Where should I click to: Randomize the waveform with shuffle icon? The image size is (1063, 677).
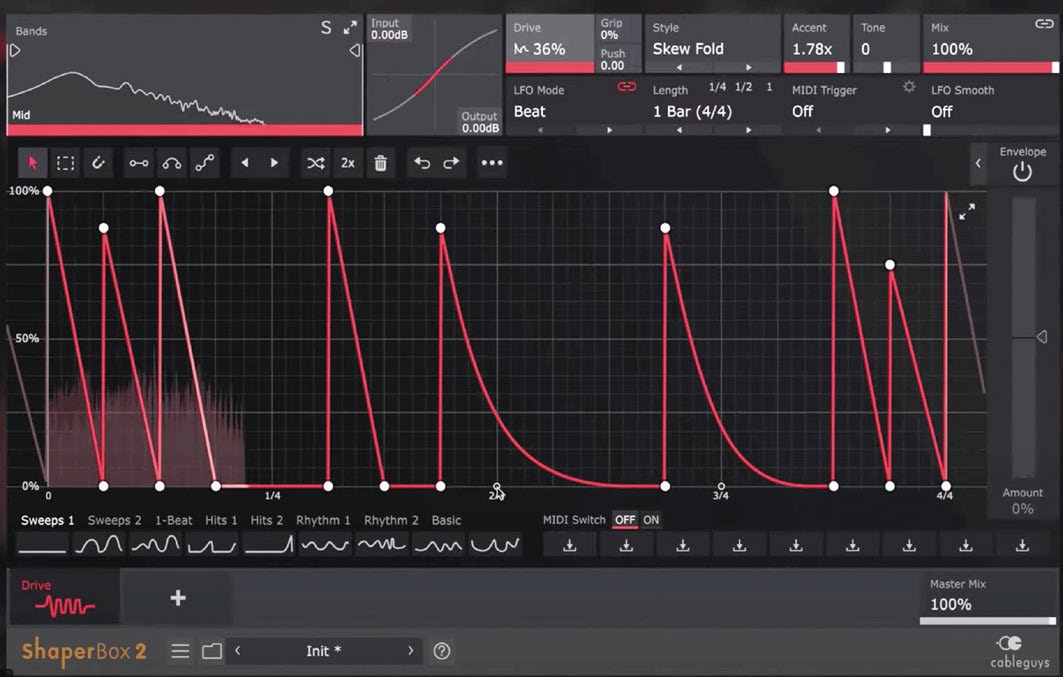tap(315, 163)
